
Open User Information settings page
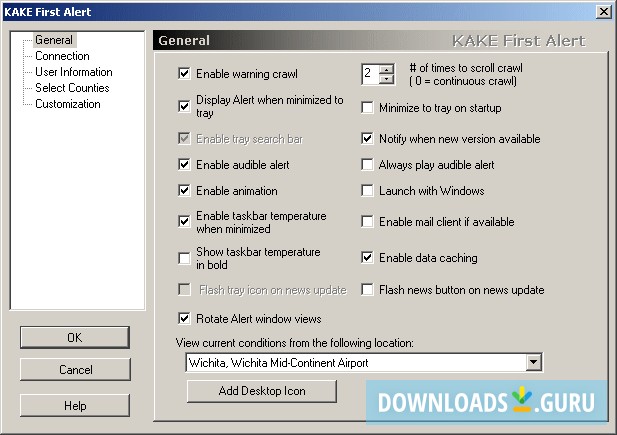coord(74,72)
